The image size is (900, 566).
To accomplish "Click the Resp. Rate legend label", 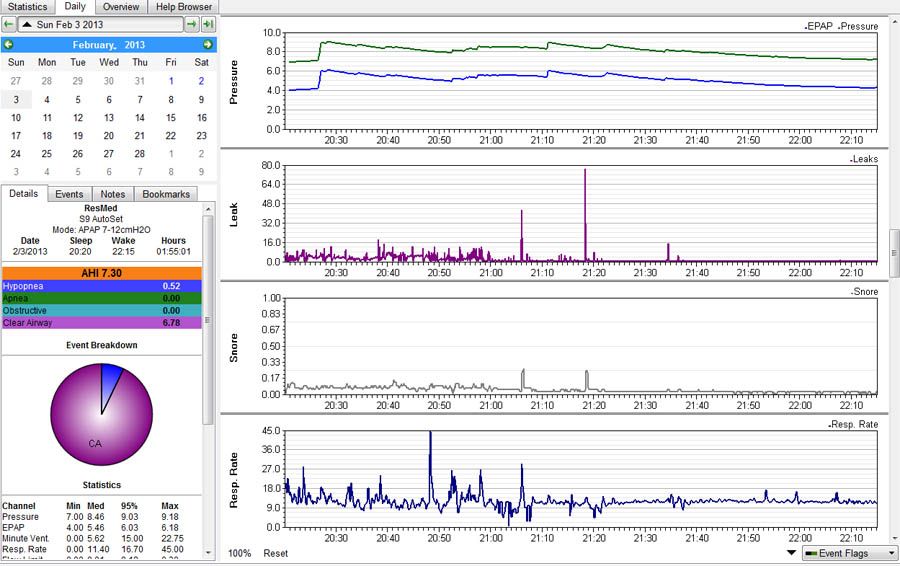I will (854, 424).
